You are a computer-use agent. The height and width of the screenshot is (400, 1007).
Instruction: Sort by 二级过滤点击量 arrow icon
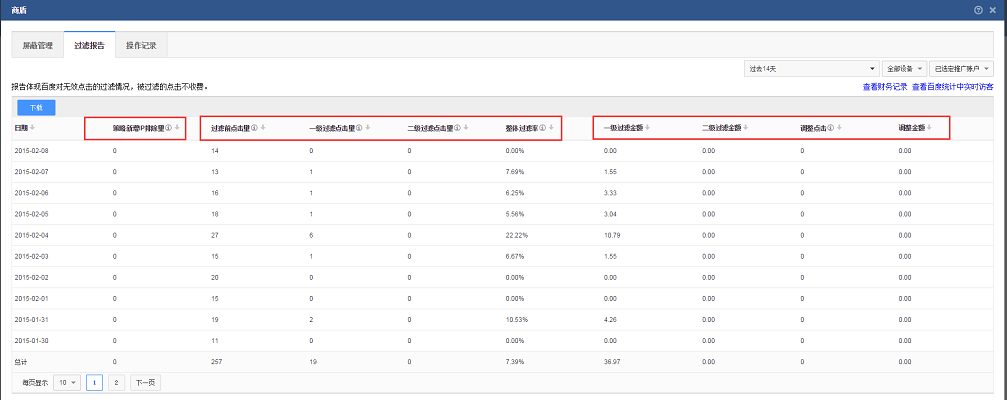(x=466, y=128)
